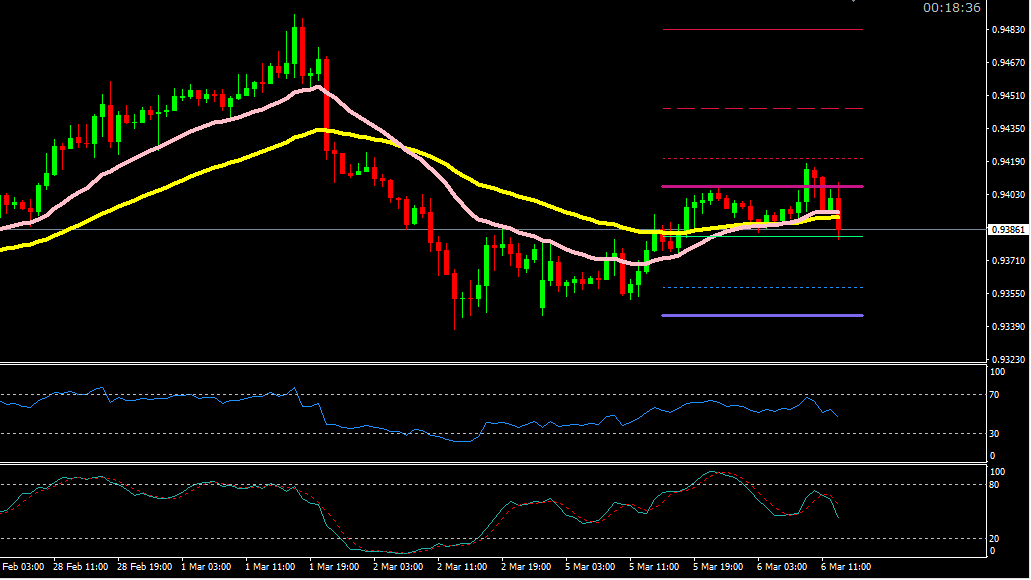Click the 2 Mar 03:00 time label
Viewport: 1031px width, 580px height.
pyautogui.click(x=398, y=567)
